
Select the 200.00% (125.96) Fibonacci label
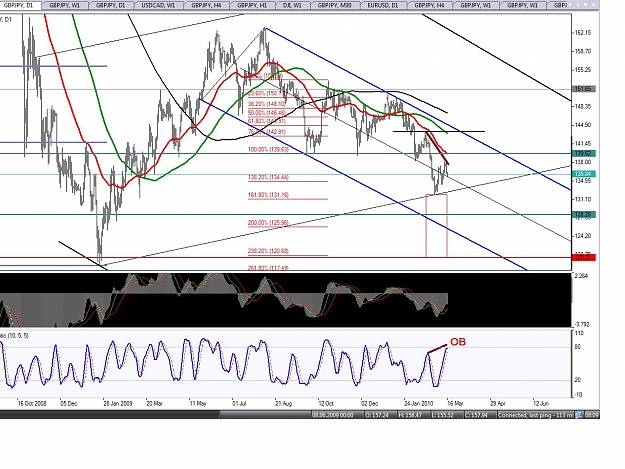coord(268,223)
